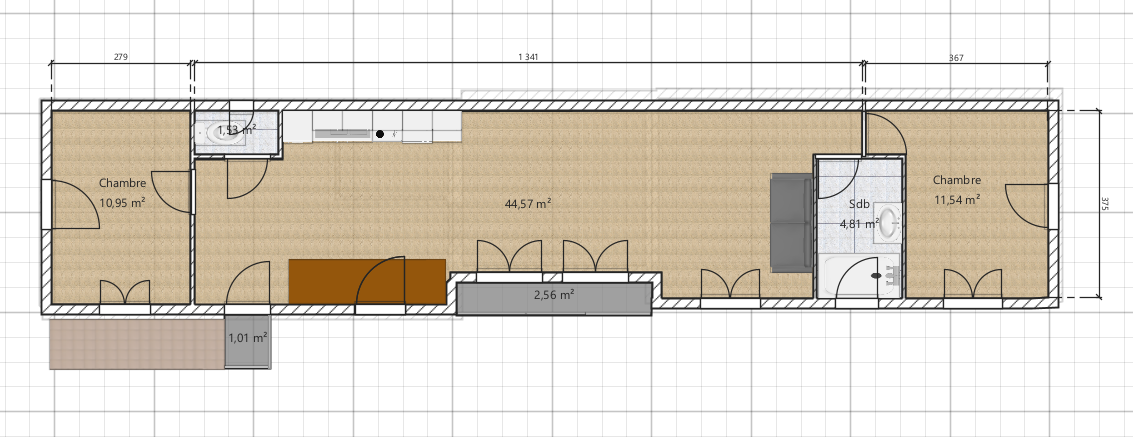1133x437 pixels.
Task: Select the left Chambre 10,95 m² room label
Action: [122, 193]
